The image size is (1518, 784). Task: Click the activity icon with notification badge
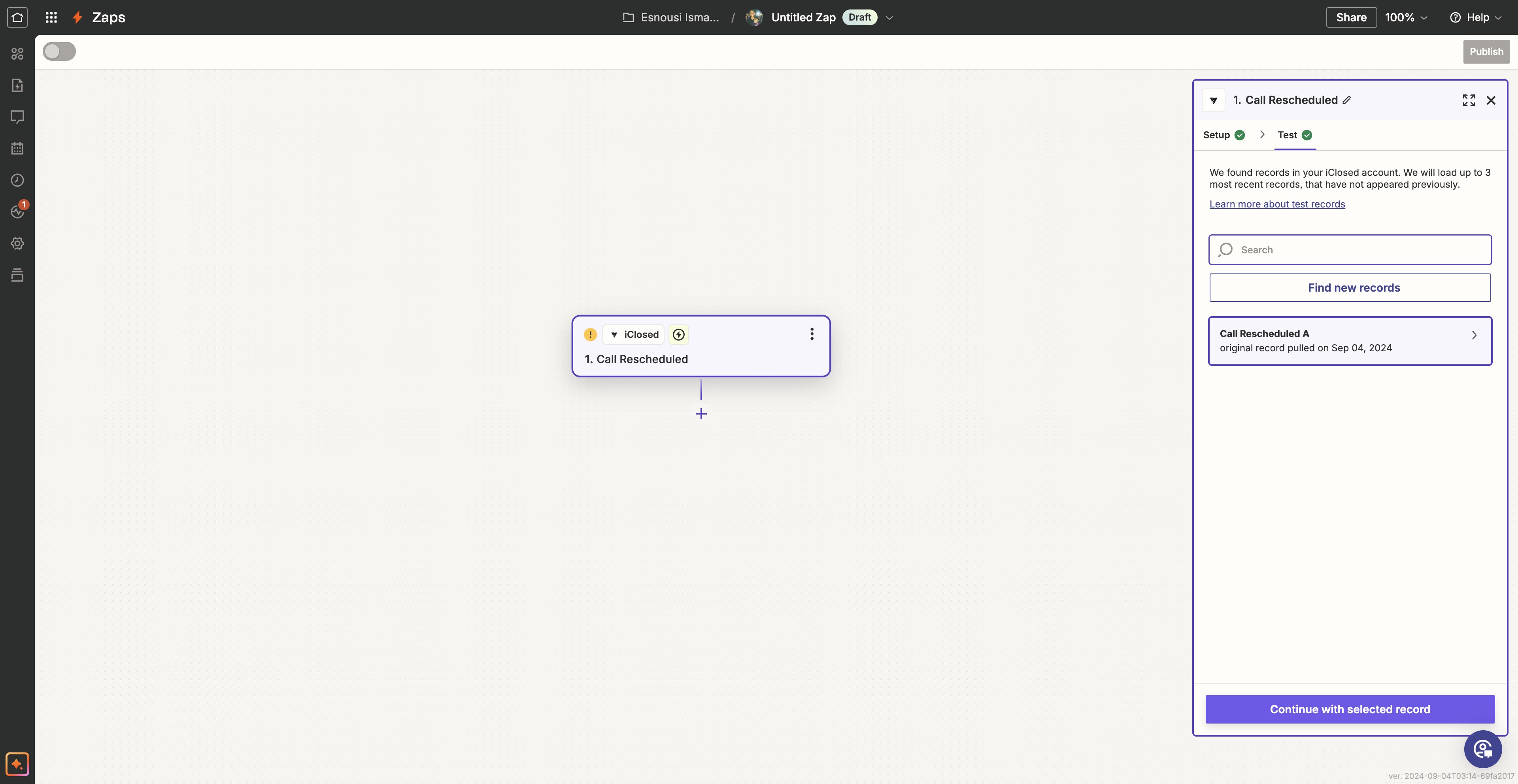click(17, 211)
